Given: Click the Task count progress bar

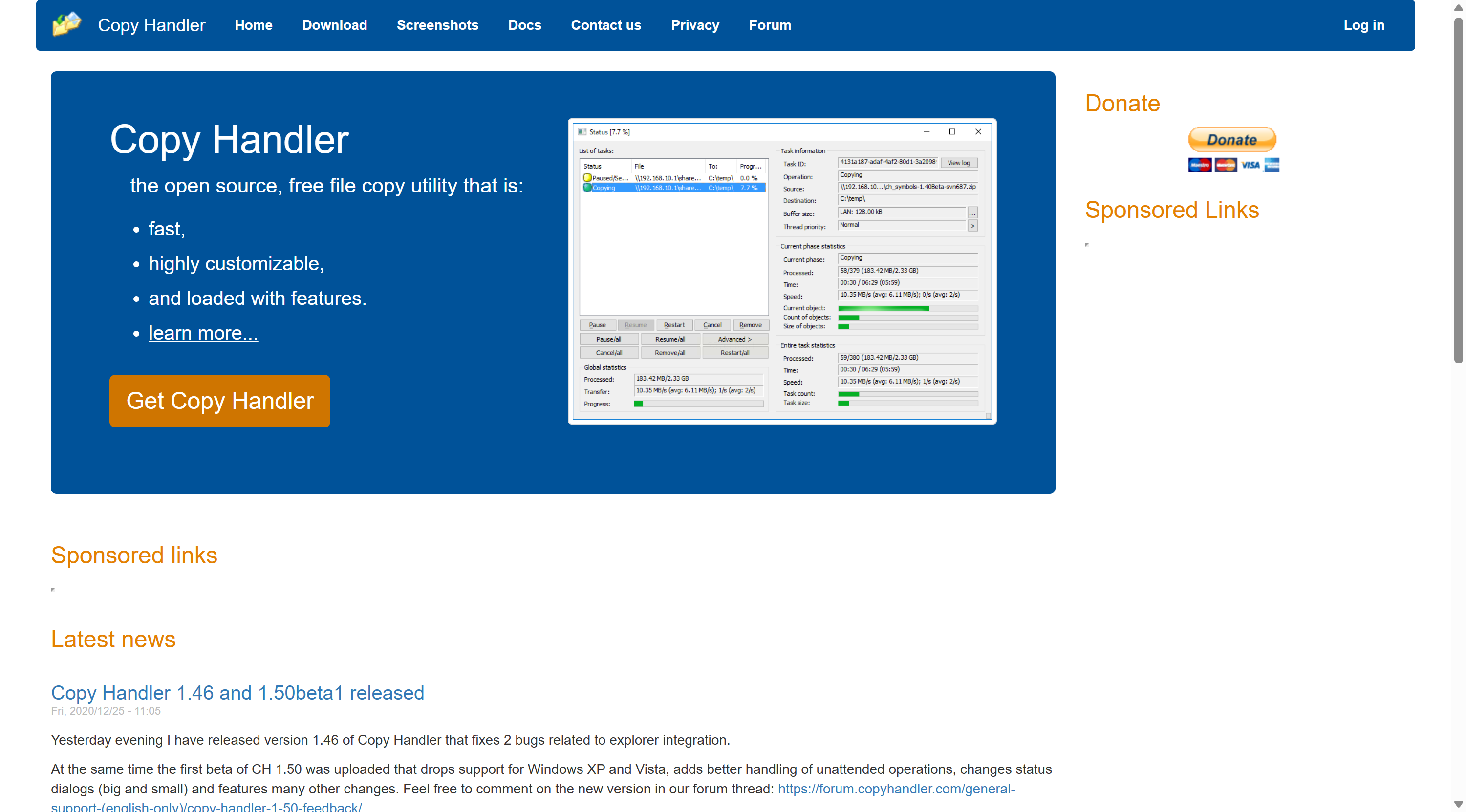Looking at the screenshot, I should (x=908, y=394).
